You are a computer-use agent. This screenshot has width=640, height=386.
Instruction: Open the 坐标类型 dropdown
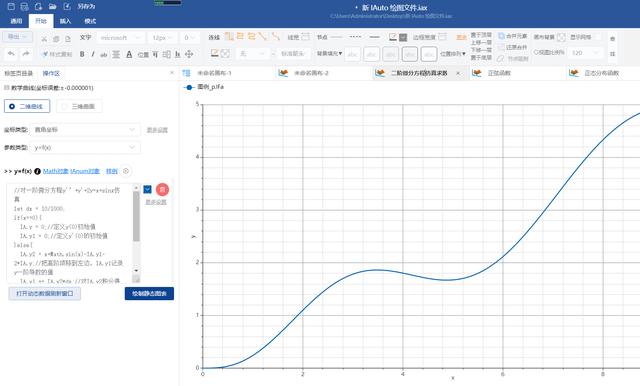[x=85, y=129]
